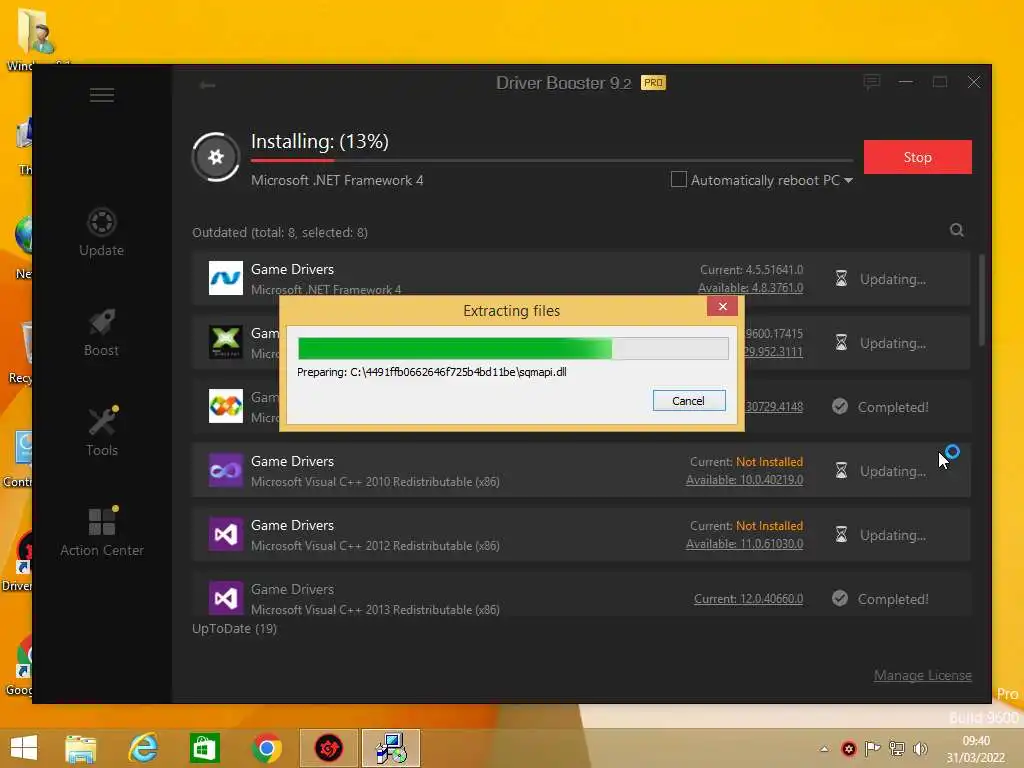Screen dimensions: 1024x768
Task: Open Available: 10.0.40219.0 version link
Action: (x=744, y=479)
